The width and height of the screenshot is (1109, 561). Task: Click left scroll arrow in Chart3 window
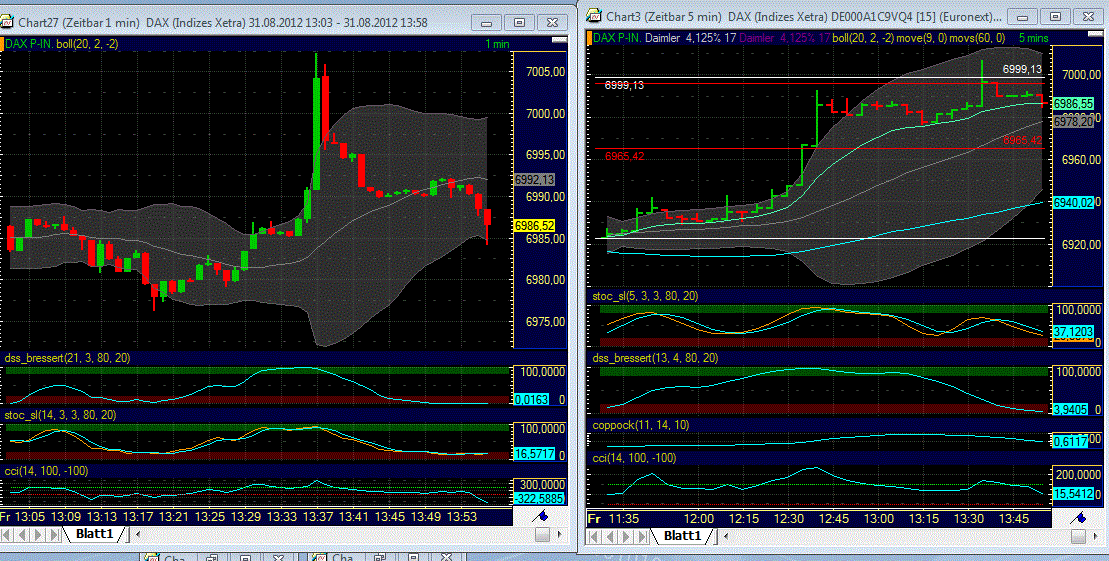click(x=725, y=537)
